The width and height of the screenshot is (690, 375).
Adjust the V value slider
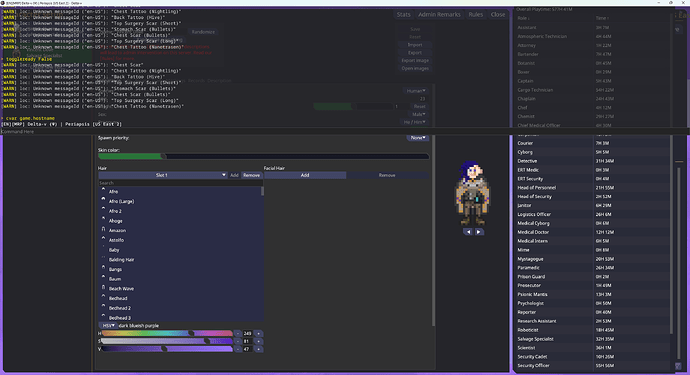(x=167, y=349)
